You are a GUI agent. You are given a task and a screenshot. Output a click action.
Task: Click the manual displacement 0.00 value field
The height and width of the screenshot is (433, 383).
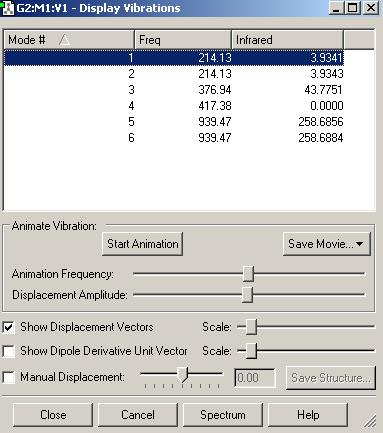coord(255,378)
